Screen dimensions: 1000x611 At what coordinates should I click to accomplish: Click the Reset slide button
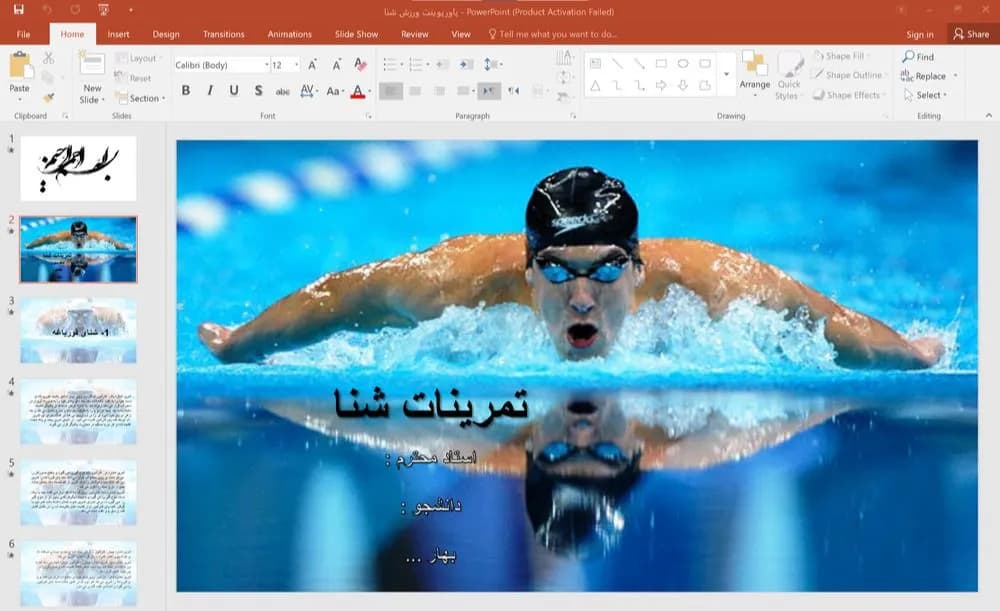[x=133, y=78]
